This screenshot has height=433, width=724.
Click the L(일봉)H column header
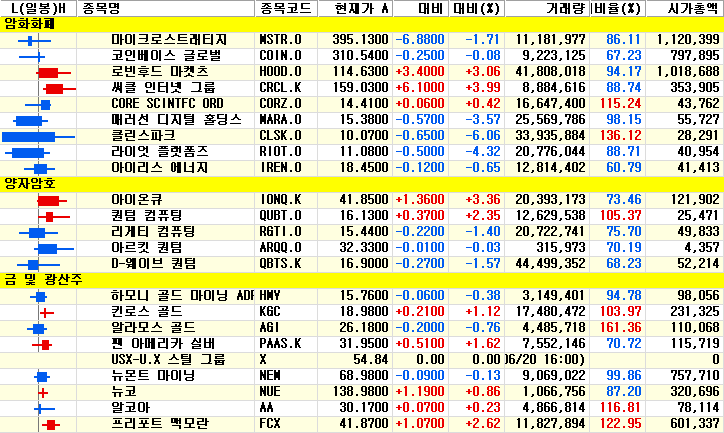[x=38, y=8]
